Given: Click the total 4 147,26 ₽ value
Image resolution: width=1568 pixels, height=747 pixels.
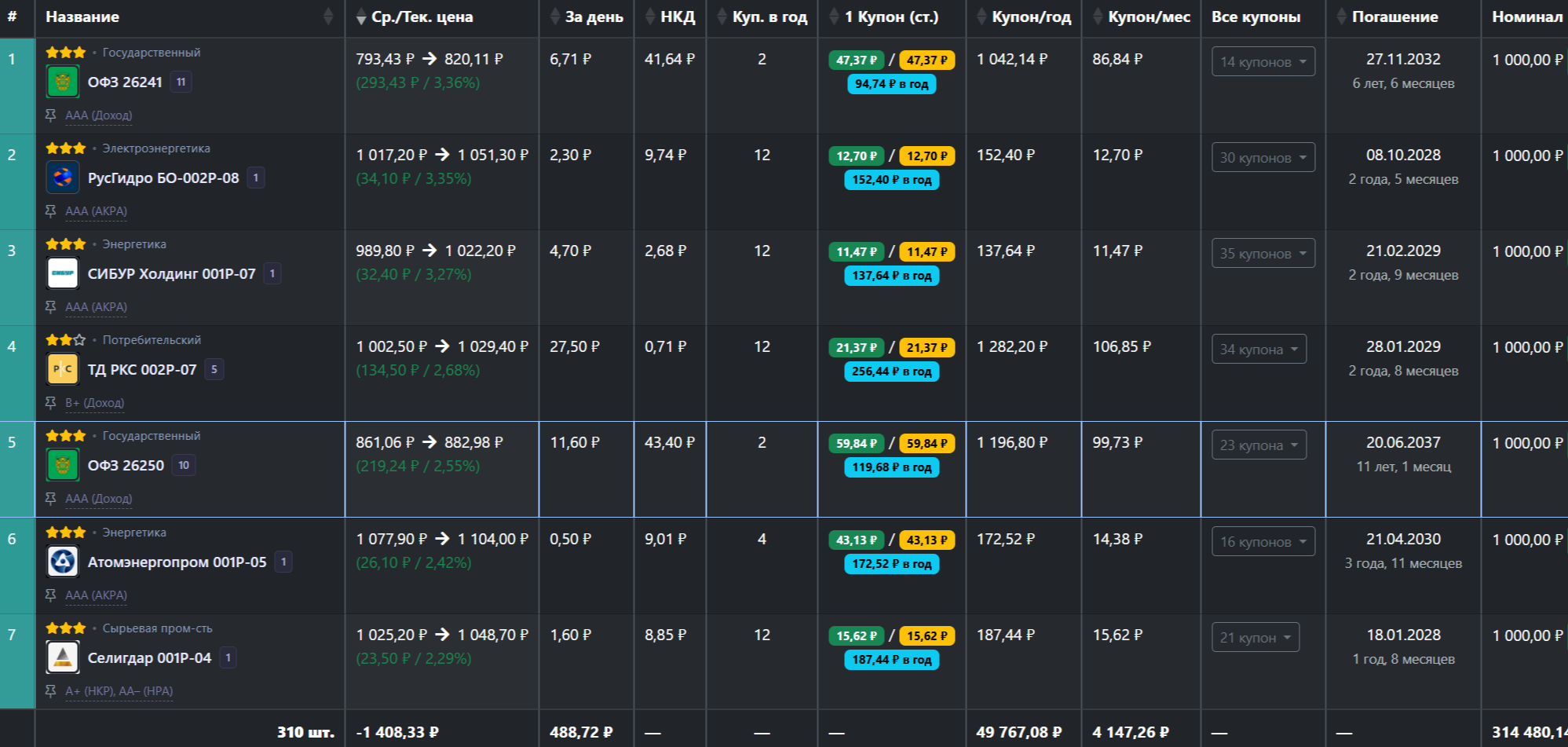Looking at the screenshot, I should coord(1130,732).
